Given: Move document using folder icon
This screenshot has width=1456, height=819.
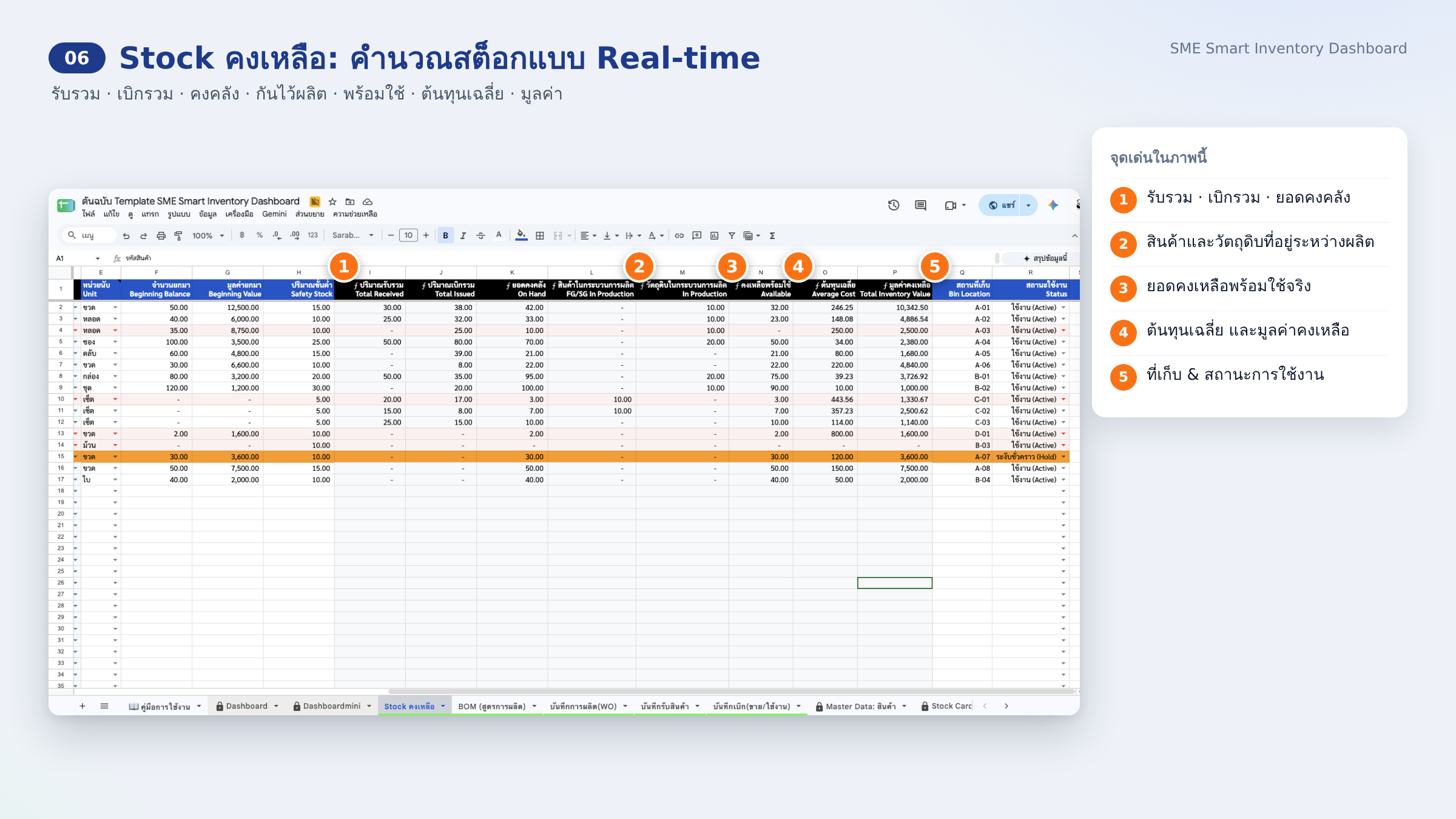Looking at the screenshot, I should point(350,201).
